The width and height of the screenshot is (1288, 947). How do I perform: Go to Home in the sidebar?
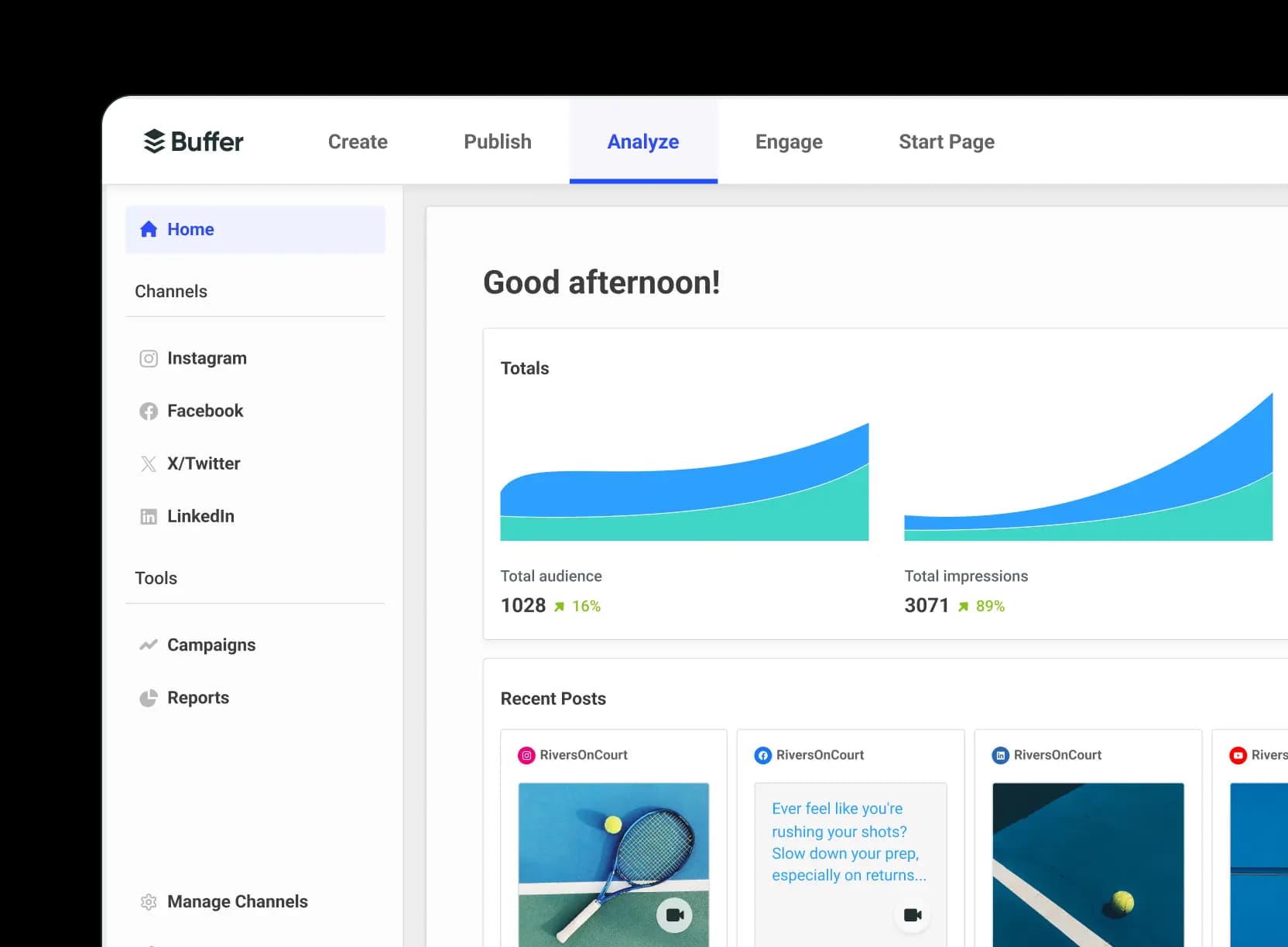point(190,229)
